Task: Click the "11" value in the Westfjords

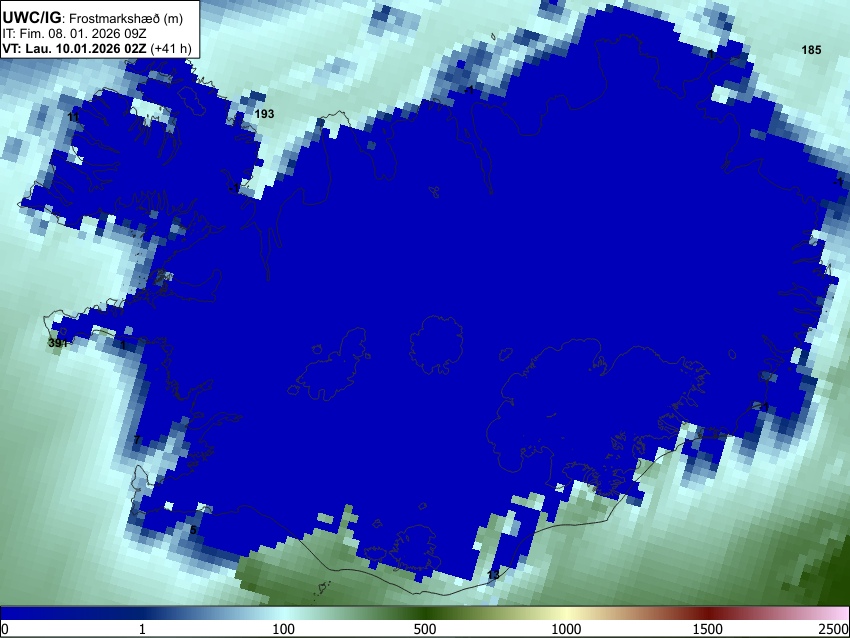Action: [x=74, y=117]
